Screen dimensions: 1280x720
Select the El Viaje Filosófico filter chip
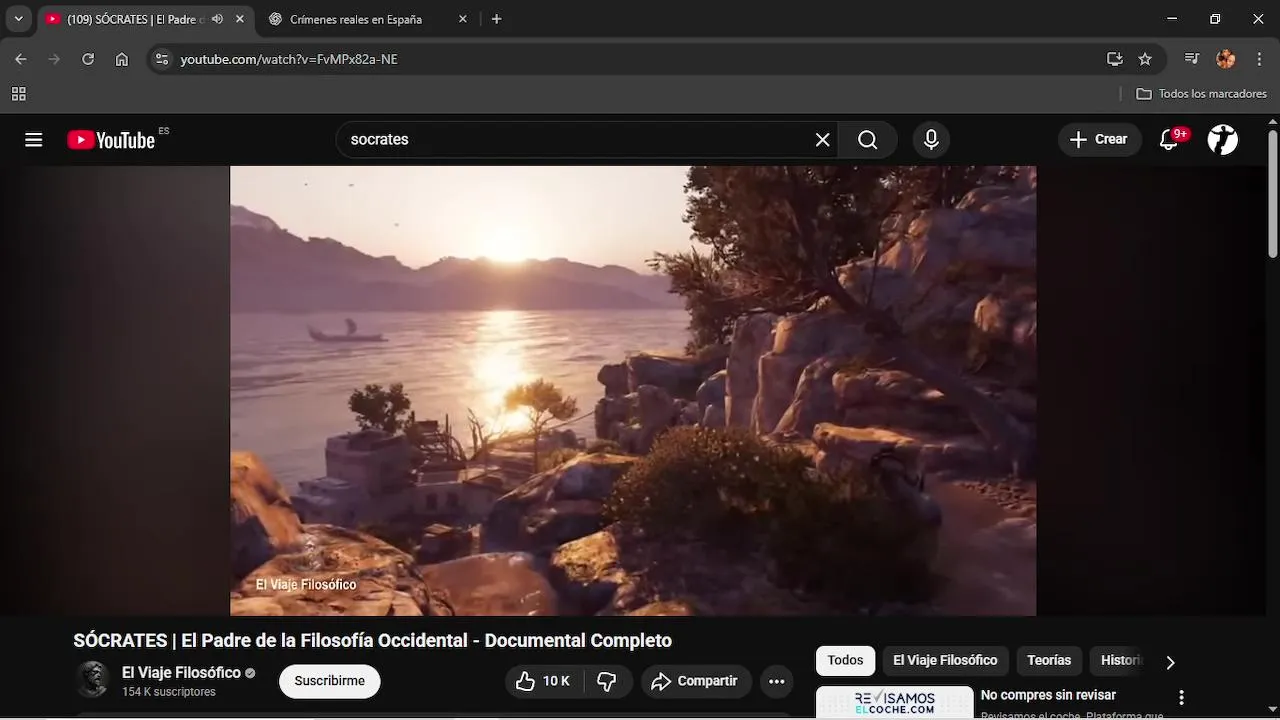[x=945, y=660]
